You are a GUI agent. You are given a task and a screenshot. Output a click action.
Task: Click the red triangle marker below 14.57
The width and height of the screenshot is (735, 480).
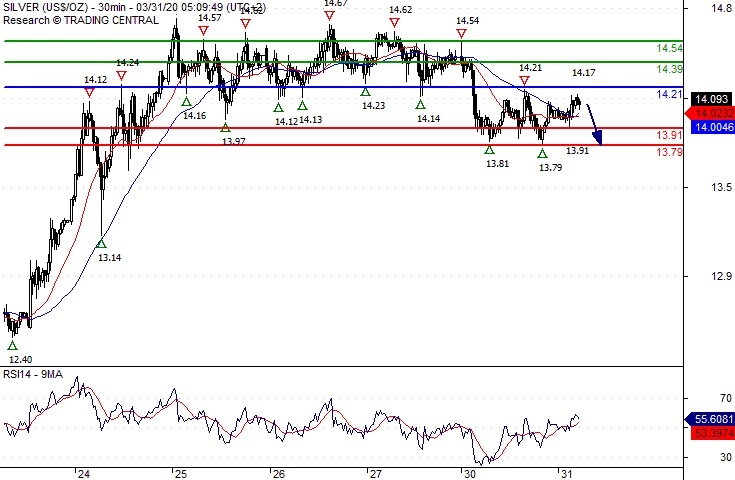(204, 31)
